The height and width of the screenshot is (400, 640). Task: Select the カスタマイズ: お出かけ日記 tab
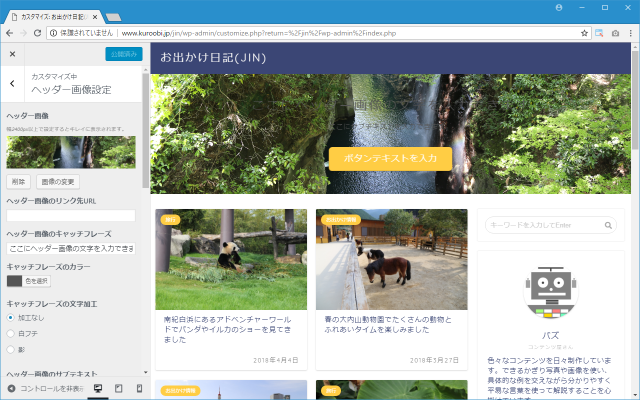pos(53,17)
